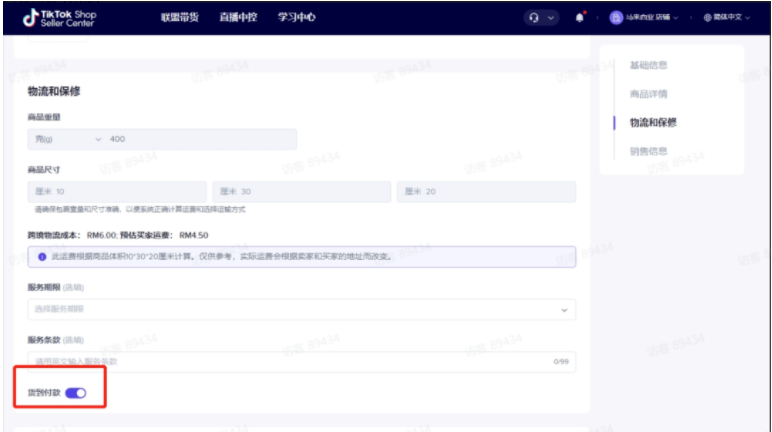Expand the shop account name dropdown

tap(652, 18)
